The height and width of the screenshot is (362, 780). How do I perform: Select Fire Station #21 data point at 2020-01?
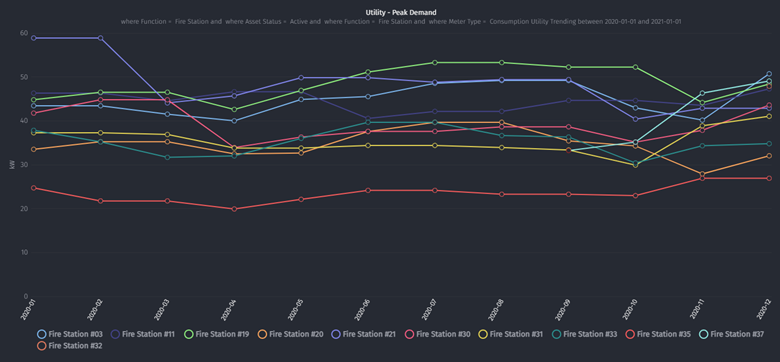[x=33, y=38]
